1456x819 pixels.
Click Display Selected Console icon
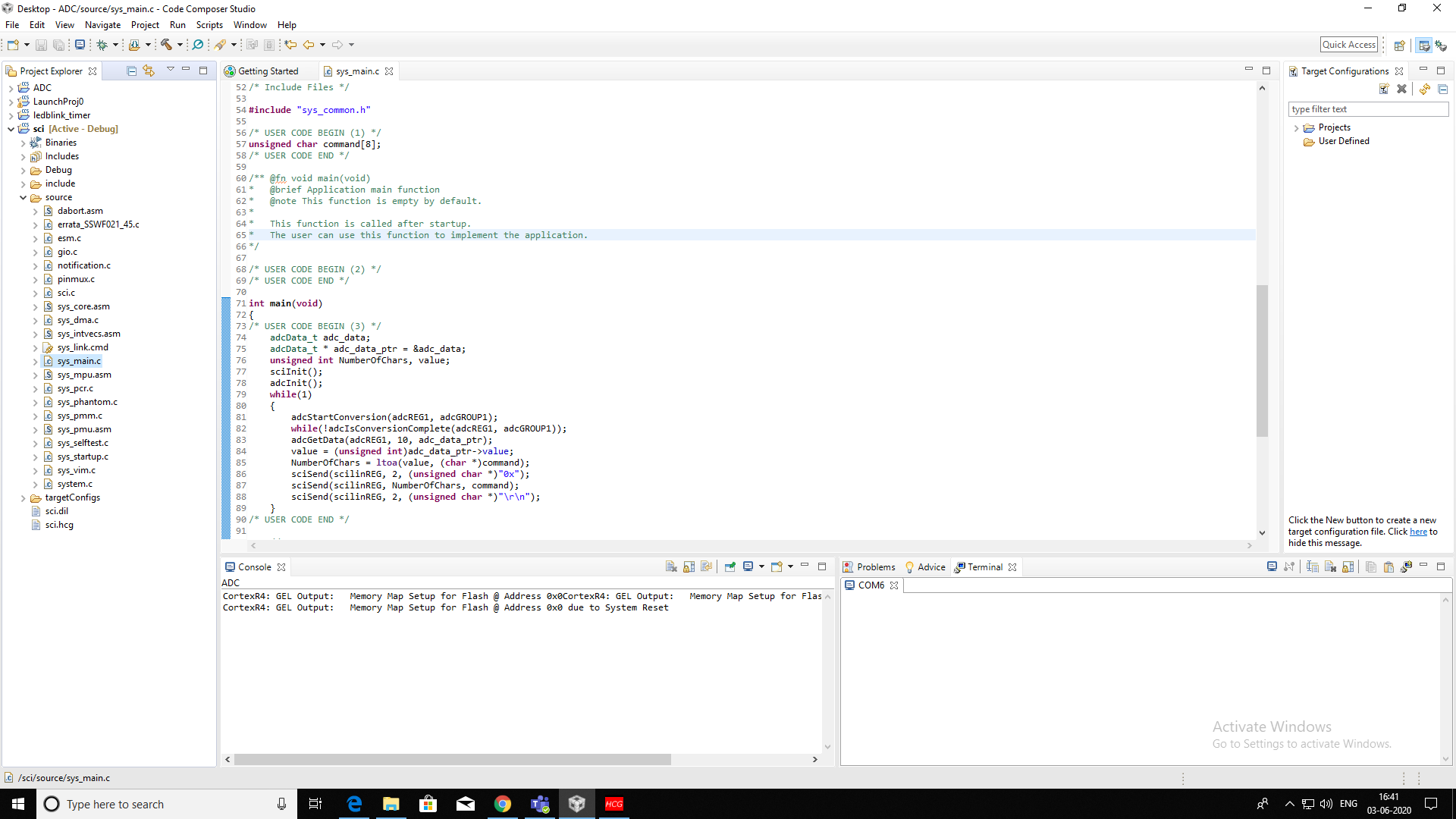[748, 566]
